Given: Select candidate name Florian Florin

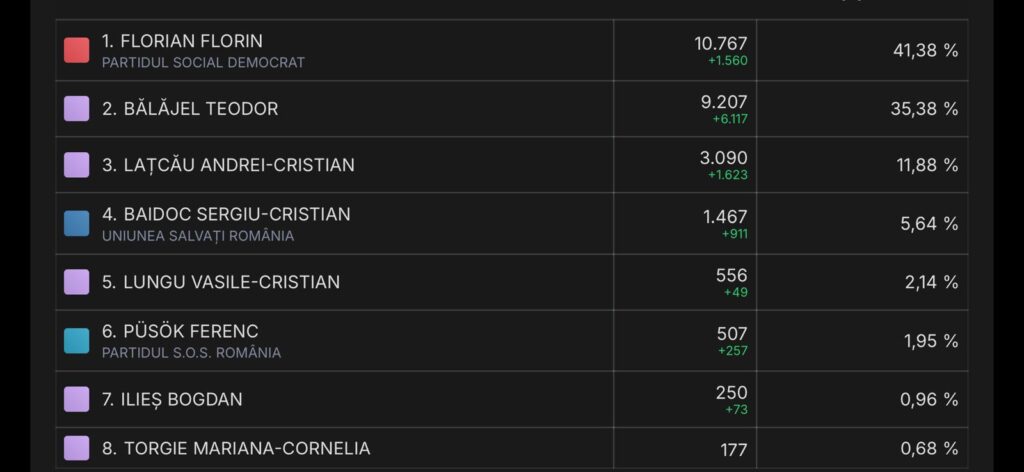Looking at the screenshot, I should [182, 42].
